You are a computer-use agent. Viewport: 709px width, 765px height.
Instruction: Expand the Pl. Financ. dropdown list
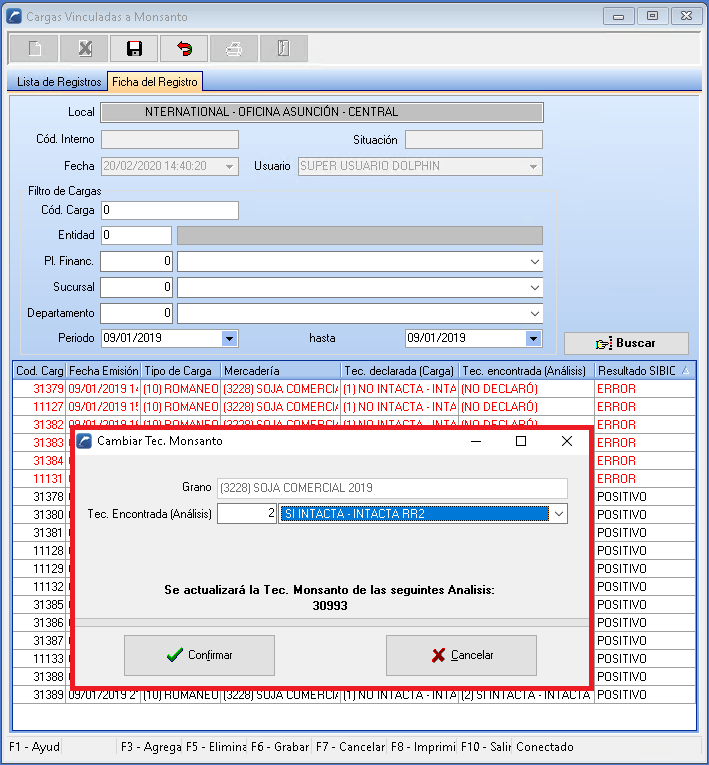tap(535, 262)
